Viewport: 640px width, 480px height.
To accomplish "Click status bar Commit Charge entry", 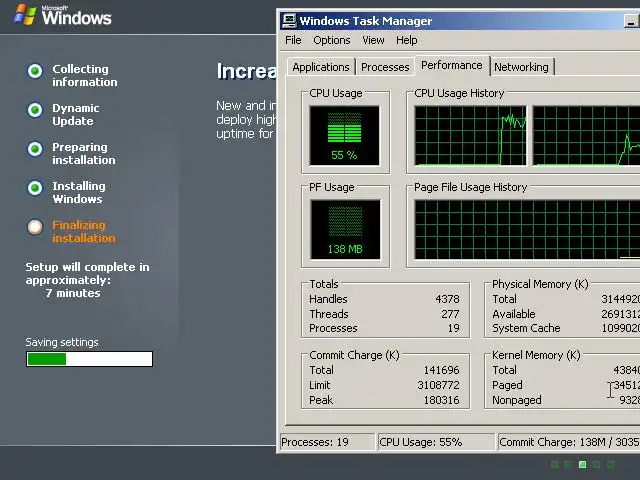I will pyautogui.click(x=569, y=442).
